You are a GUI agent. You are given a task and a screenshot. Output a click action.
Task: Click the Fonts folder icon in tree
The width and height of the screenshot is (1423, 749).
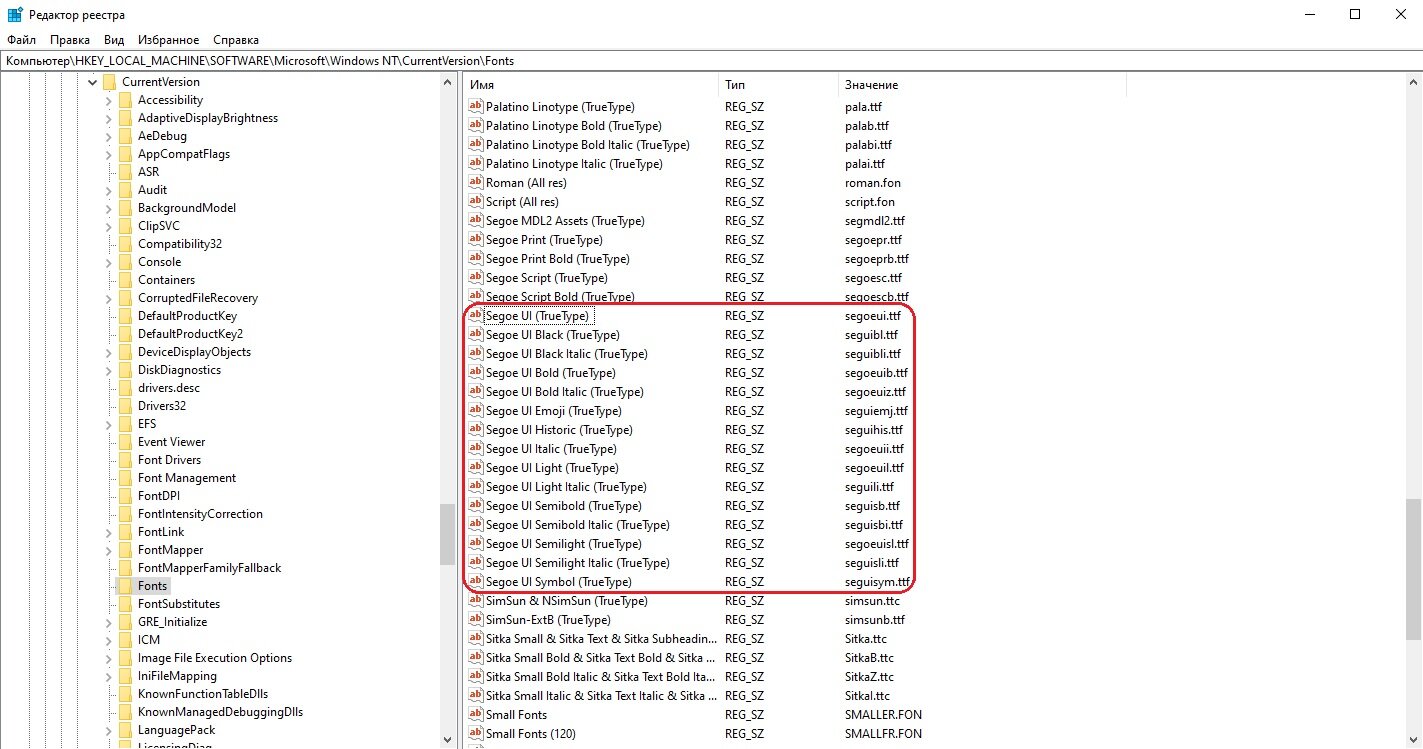125,586
